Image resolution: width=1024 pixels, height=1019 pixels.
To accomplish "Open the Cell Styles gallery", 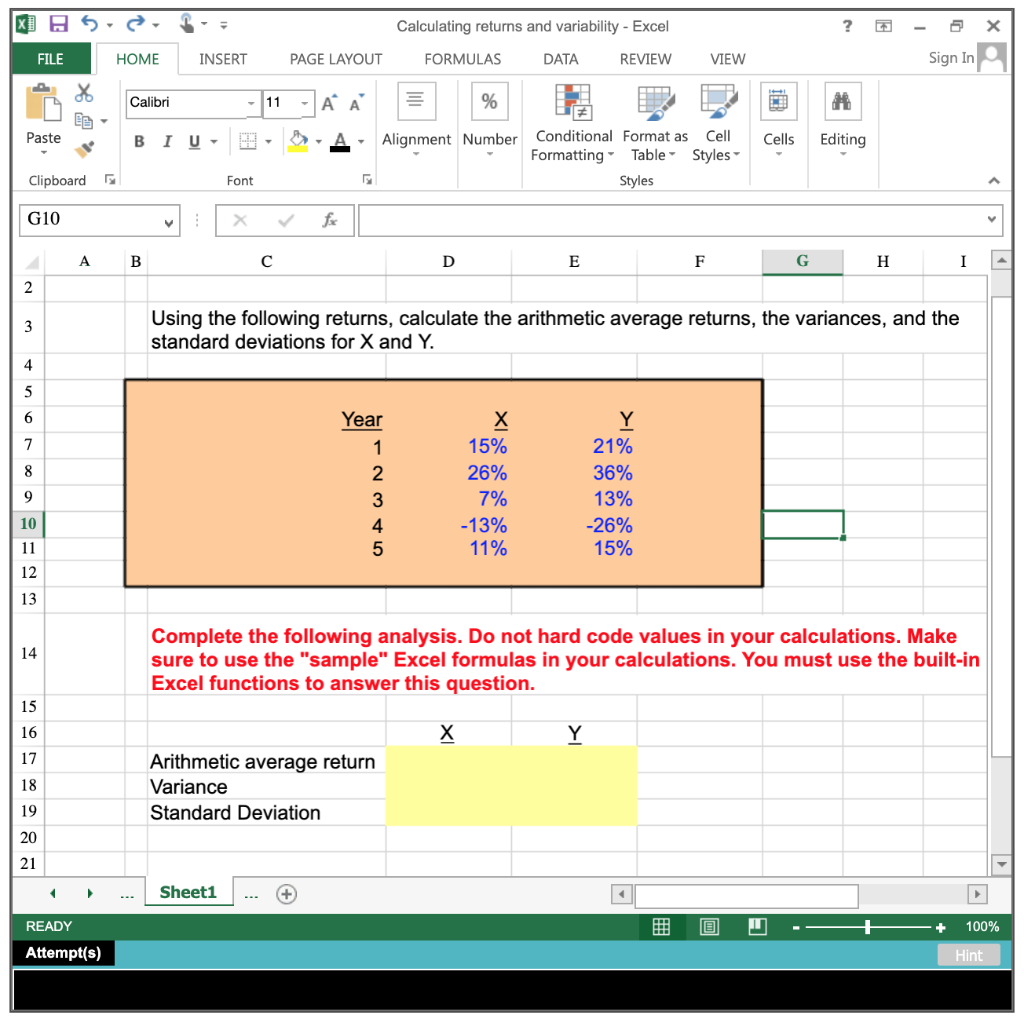I will 715,123.
